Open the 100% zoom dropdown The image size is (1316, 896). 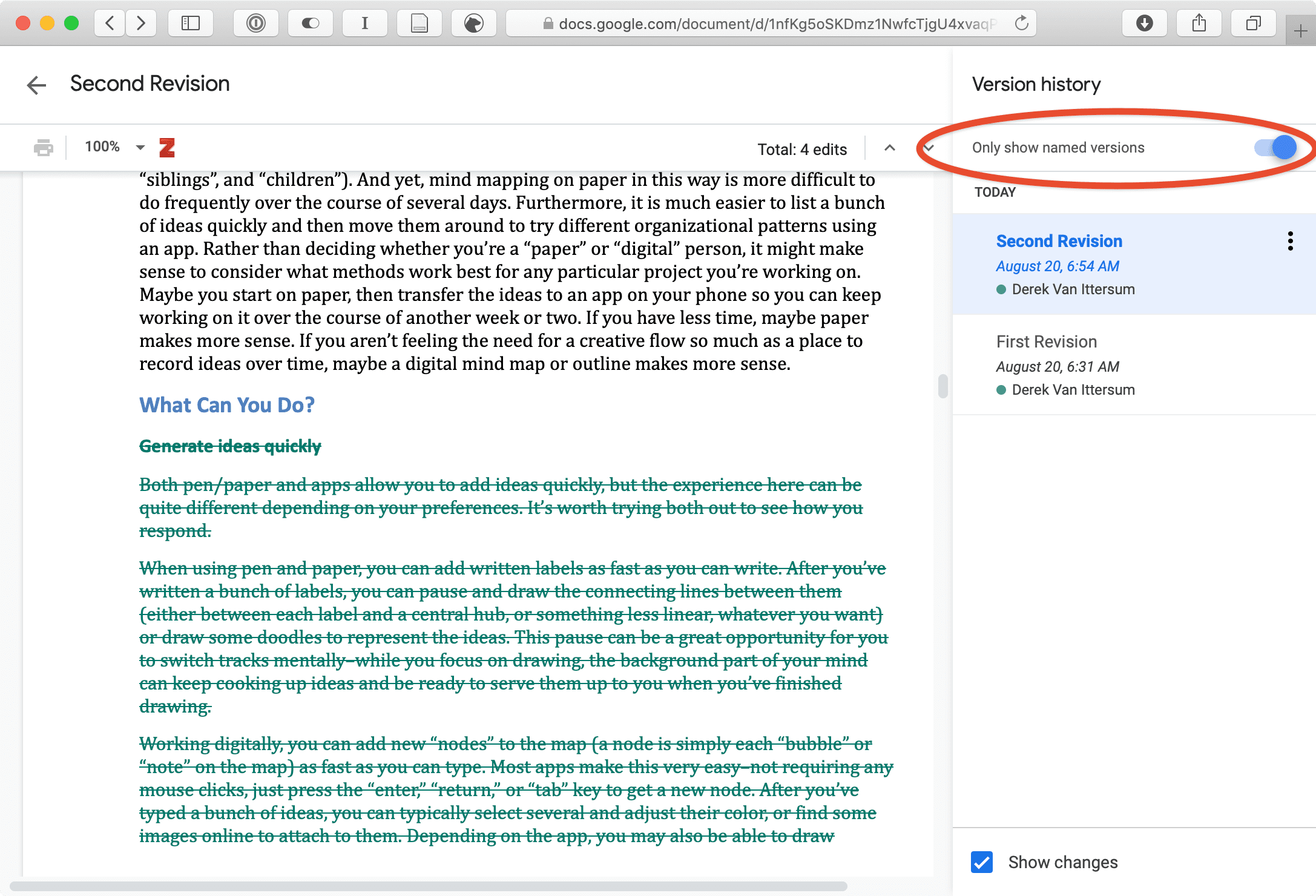click(115, 147)
